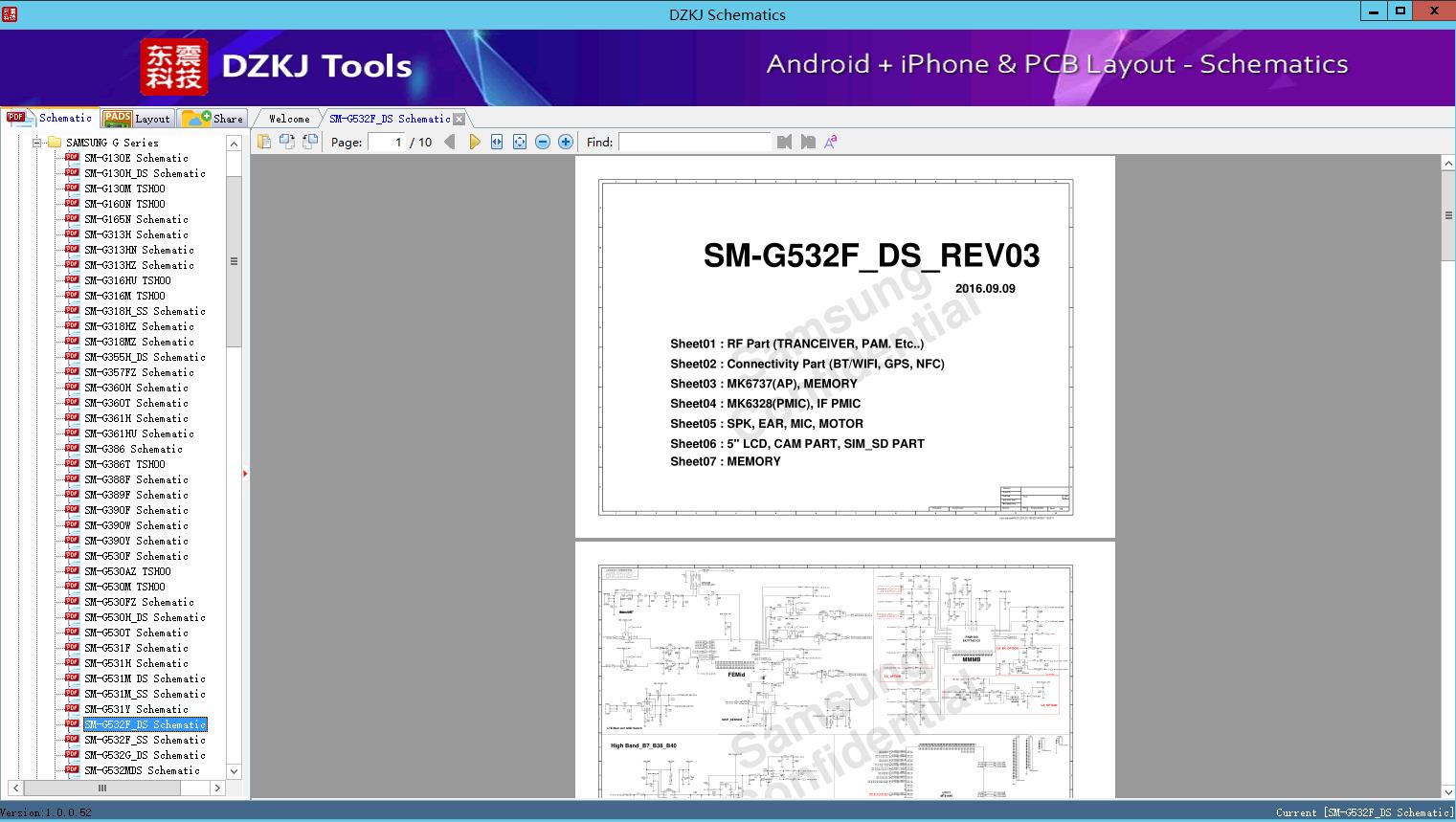This screenshot has height=822, width=1456.
Task: Click the Find text input field
Action: pos(694,142)
